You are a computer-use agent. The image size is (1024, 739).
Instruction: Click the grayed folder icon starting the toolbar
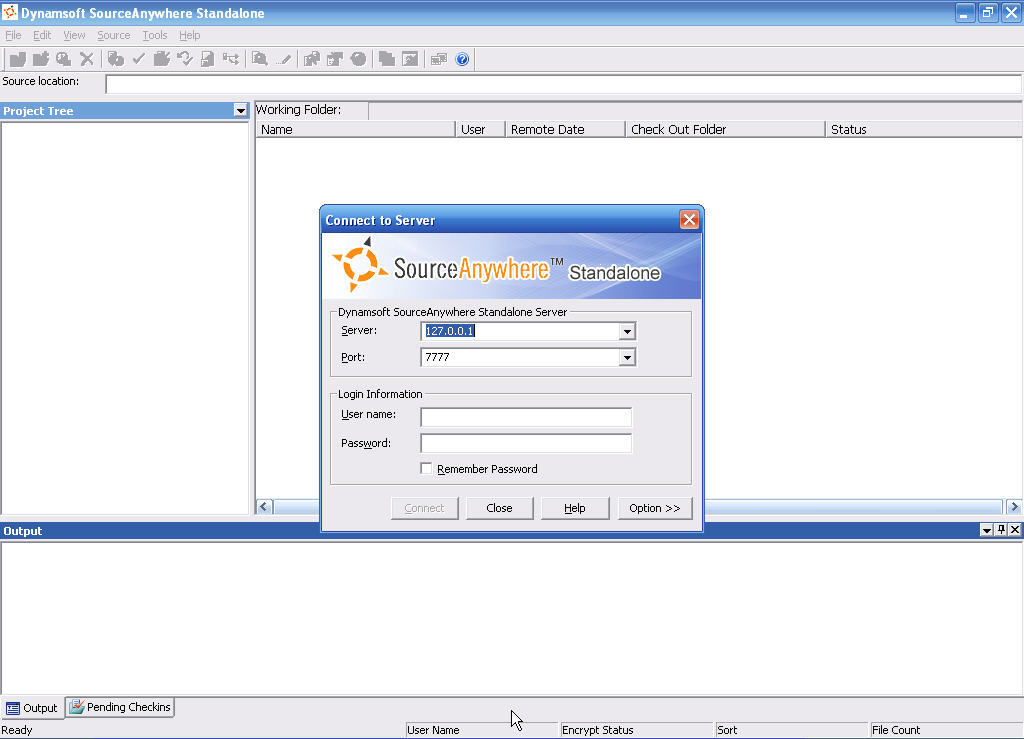(18, 59)
